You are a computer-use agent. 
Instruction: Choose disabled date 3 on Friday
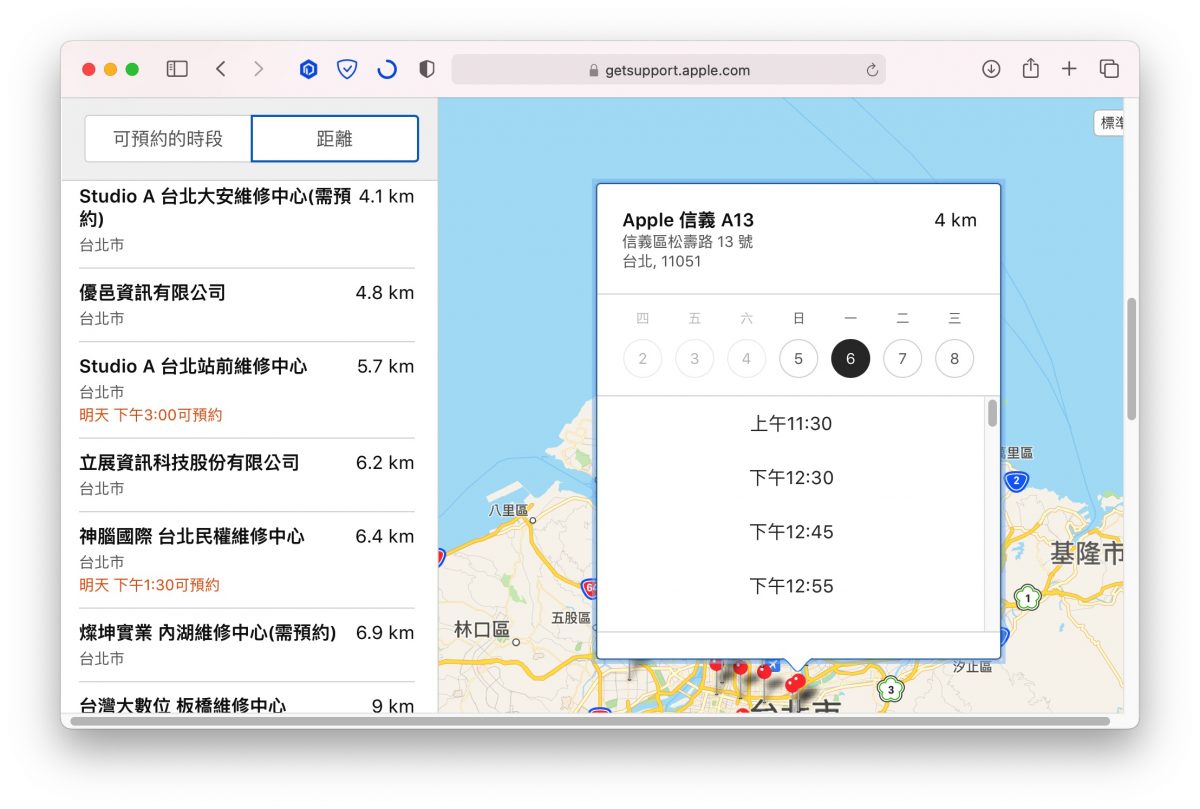[694, 358]
